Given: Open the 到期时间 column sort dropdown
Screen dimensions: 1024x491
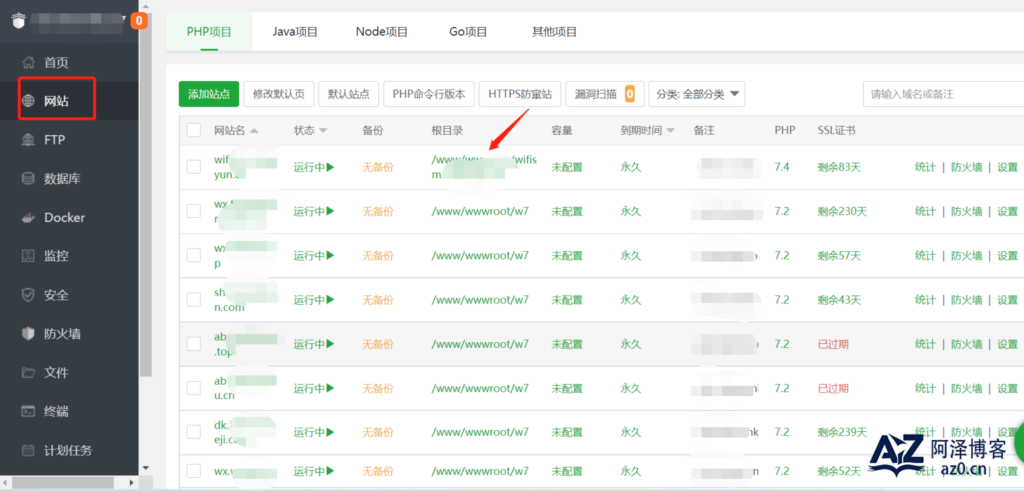Looking at the screenshot, I should pos(670,131).
